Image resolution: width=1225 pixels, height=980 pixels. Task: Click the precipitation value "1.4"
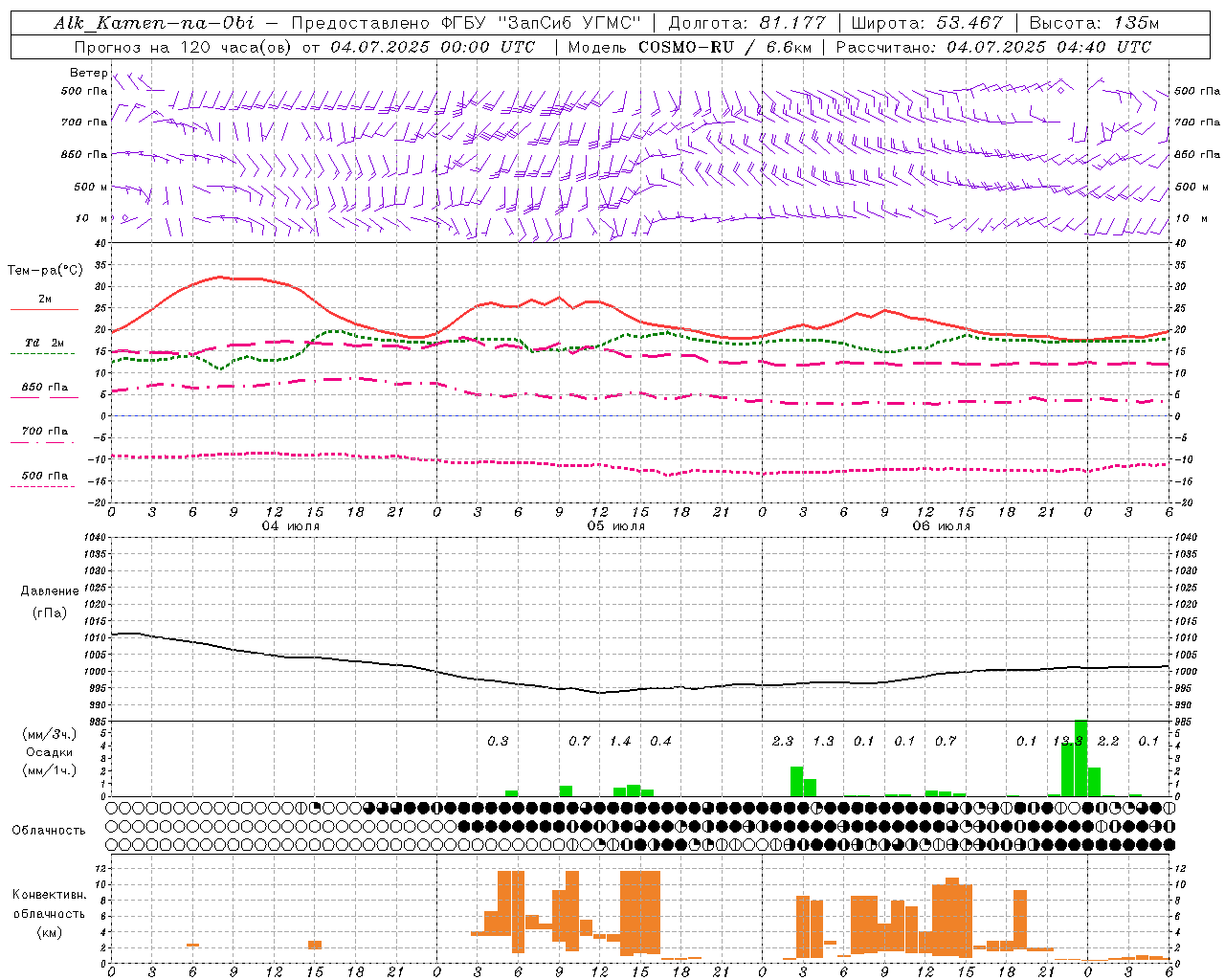pyautogui.click(x=620, y=741)
